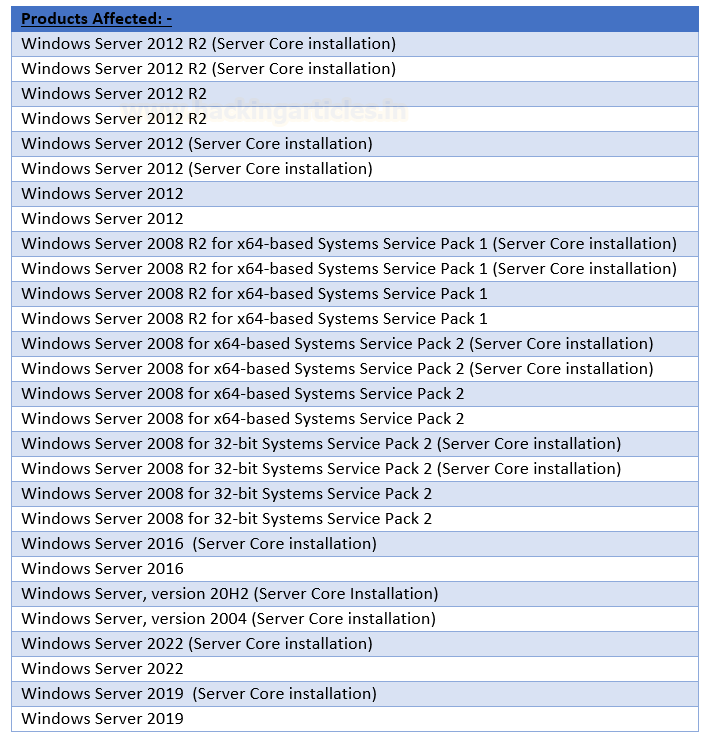
Task: Click the 'Products Affected: -' header cell
Action: [x=355, y=19]
